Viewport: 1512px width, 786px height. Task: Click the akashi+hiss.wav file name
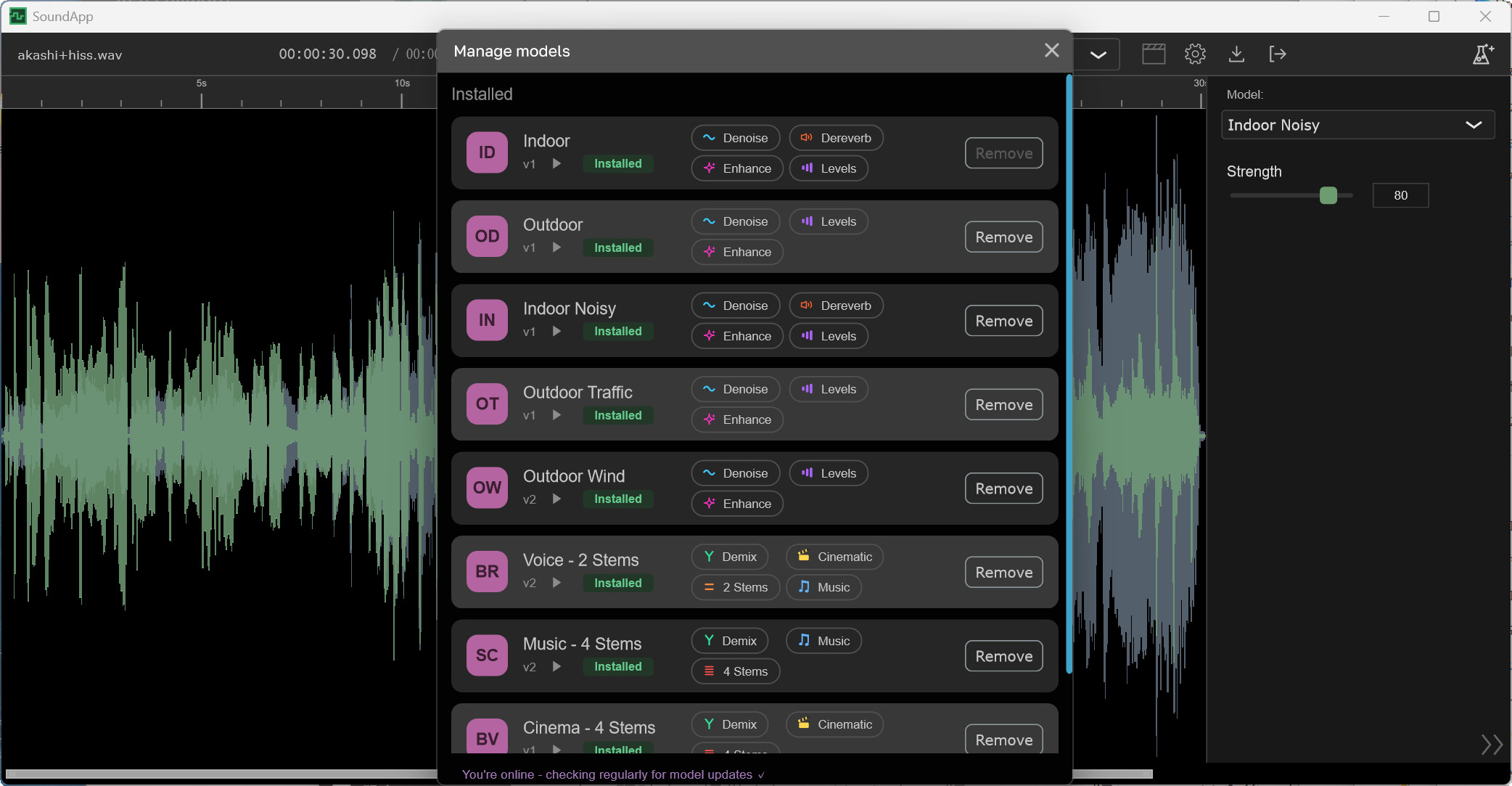point(70,55)
